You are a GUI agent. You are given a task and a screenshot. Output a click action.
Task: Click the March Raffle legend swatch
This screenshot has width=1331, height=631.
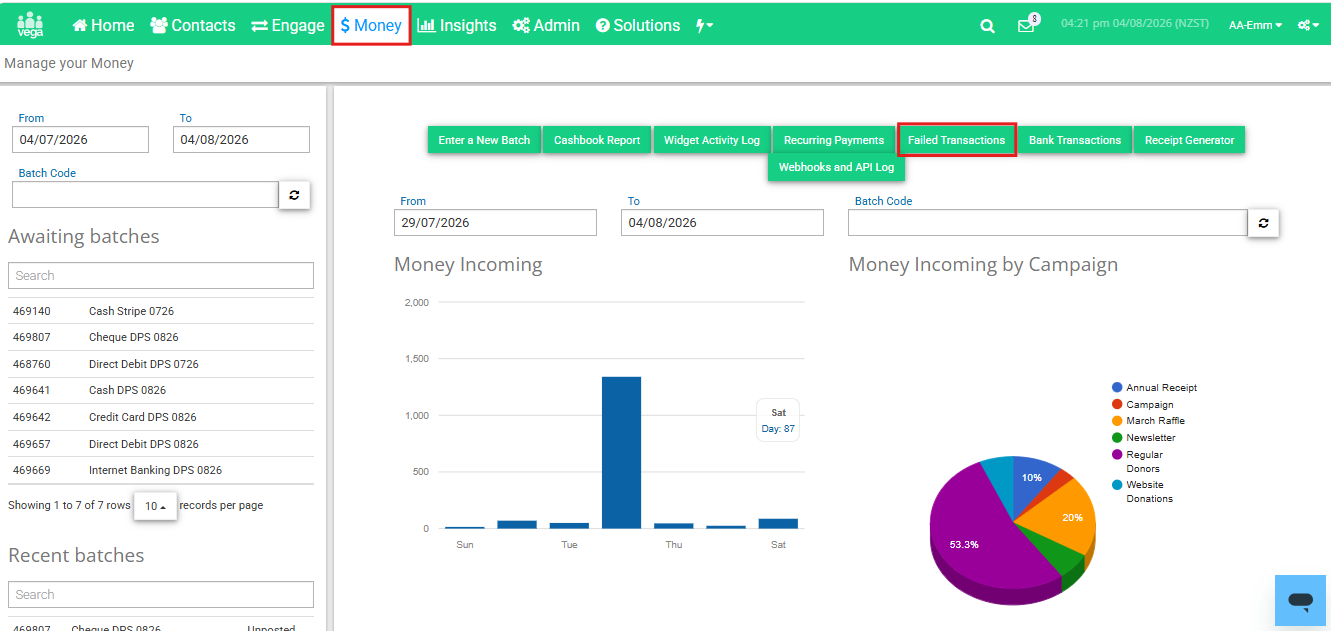[1117, 421]
